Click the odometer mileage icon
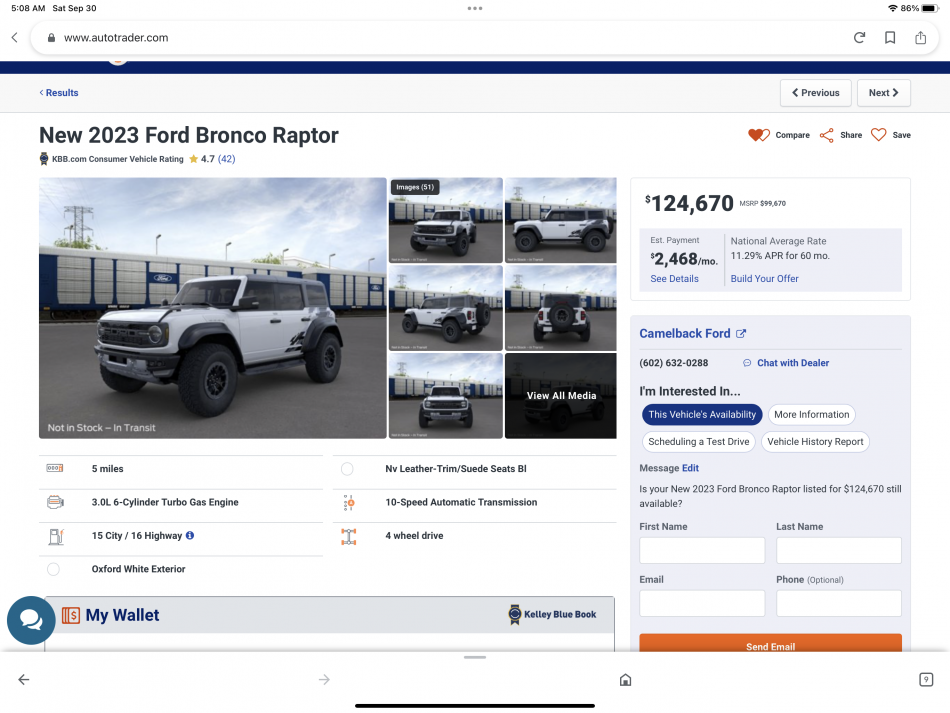Image resolution: width=950 pixels, height=713 pixels. pyautogui.click(x=55, y=468)
